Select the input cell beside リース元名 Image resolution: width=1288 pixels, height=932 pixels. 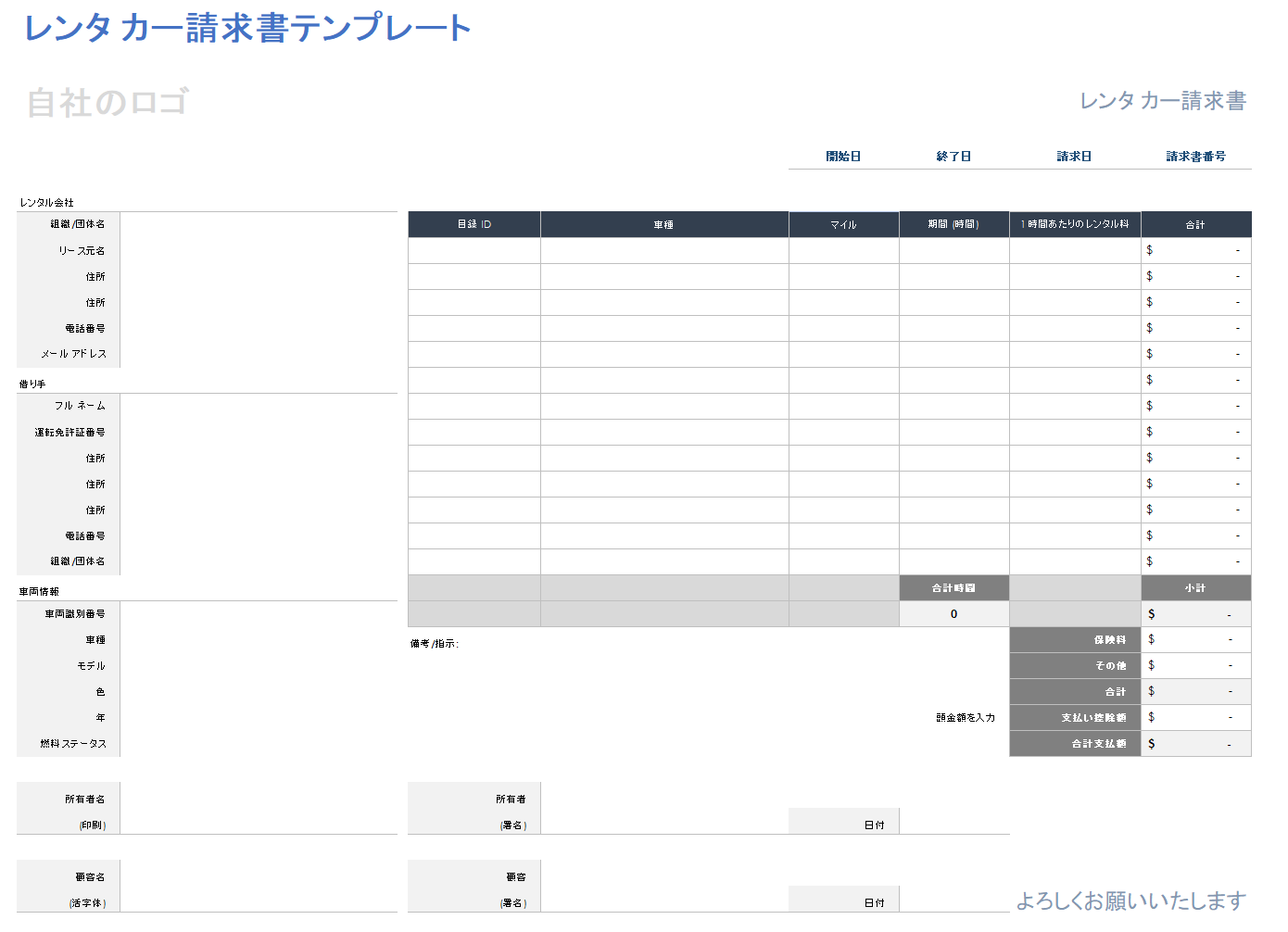click(259, 251)
